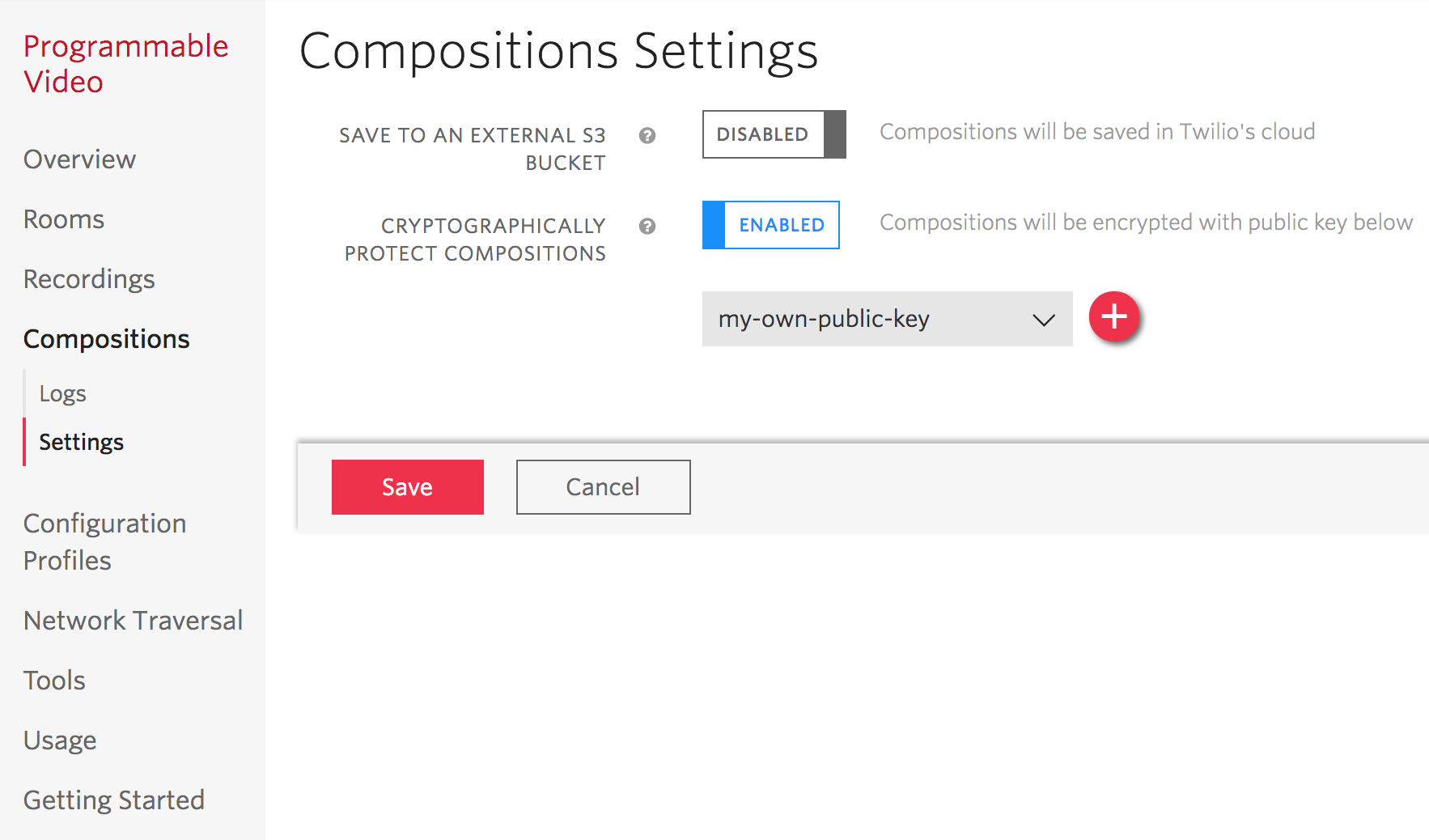Open the Rooms page
This screenshot has width=1429, height=840.
tap(63, 218)
